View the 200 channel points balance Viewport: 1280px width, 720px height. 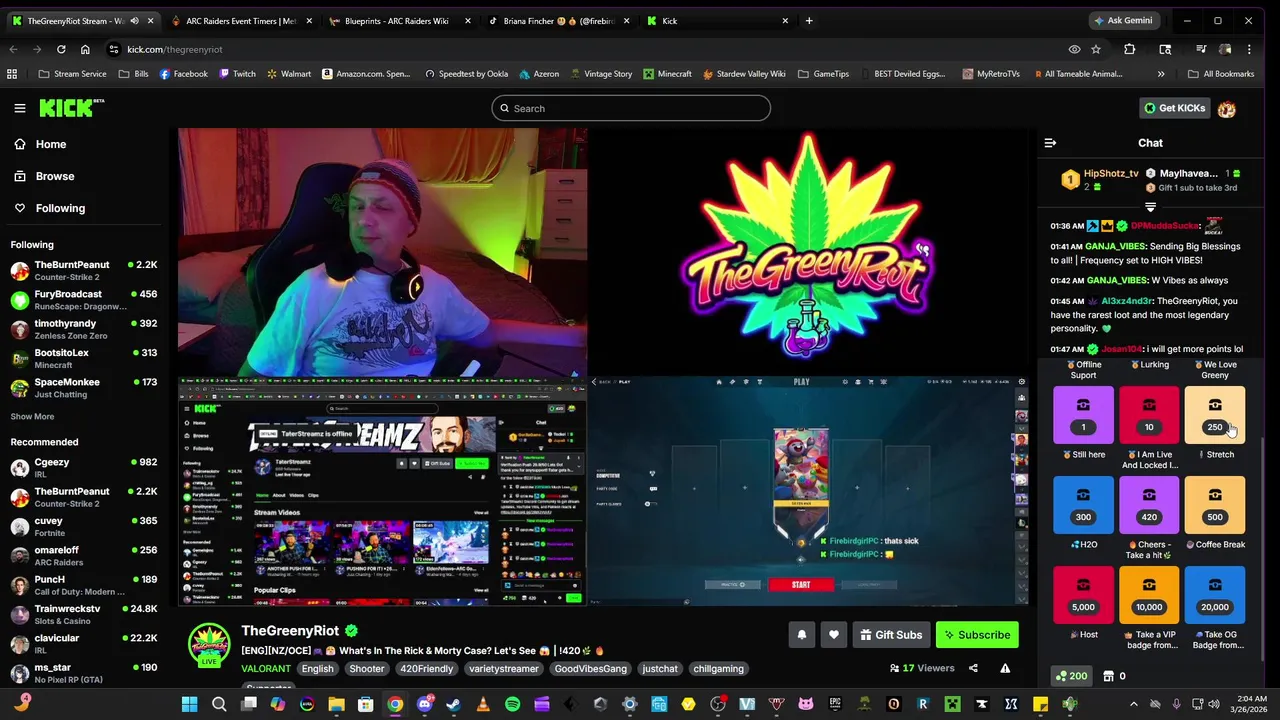point(1072,676)
